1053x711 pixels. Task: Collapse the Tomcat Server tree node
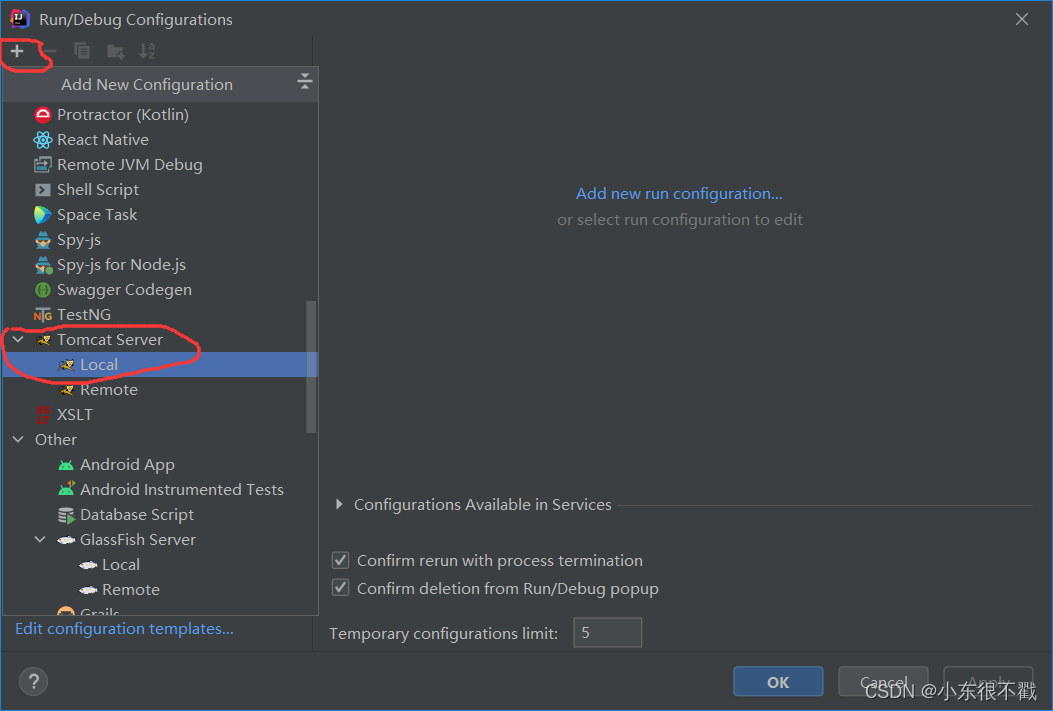coord(18,340)
